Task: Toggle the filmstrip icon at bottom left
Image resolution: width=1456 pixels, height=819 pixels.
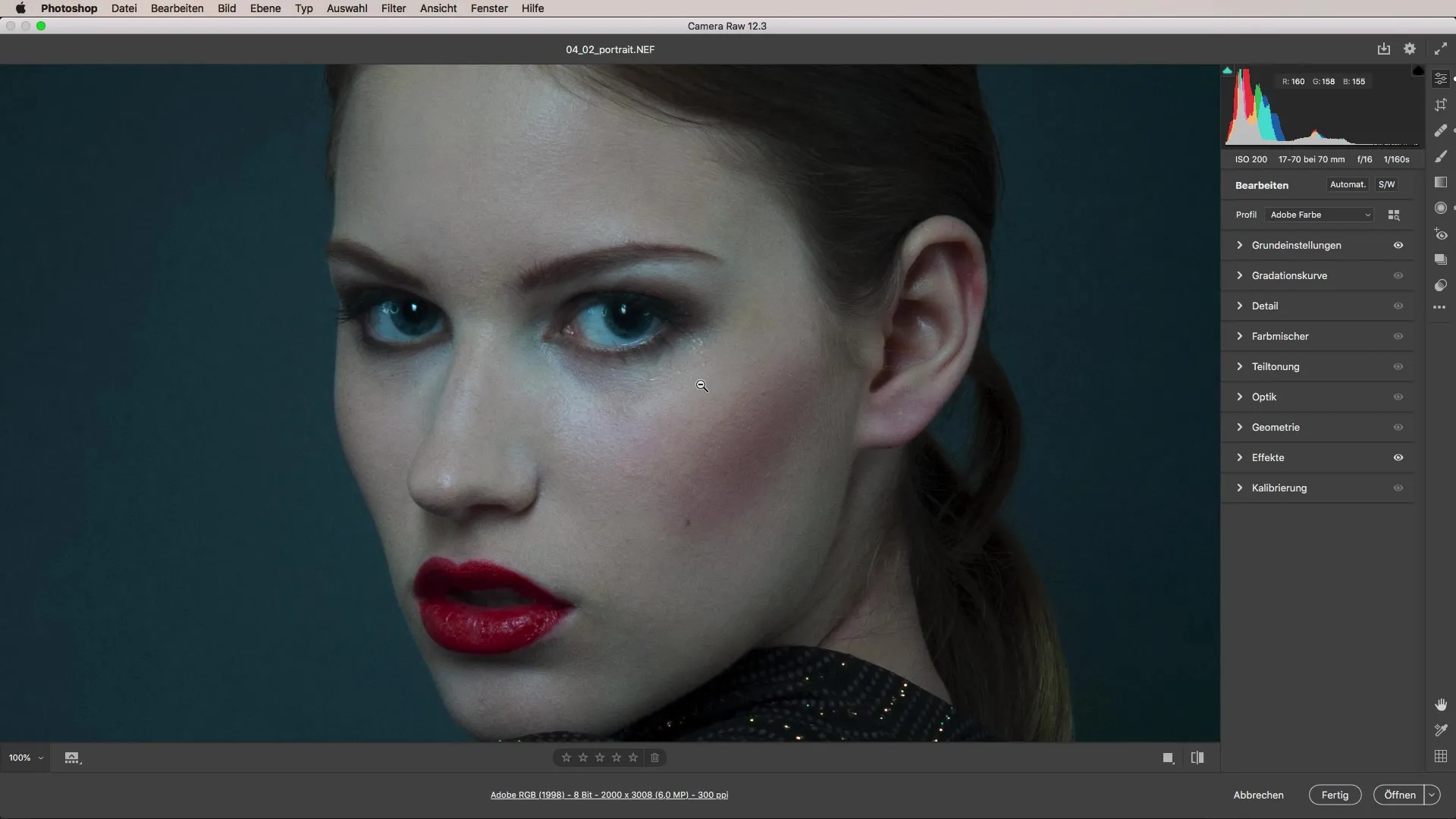Action: click(x=72, y=758)
